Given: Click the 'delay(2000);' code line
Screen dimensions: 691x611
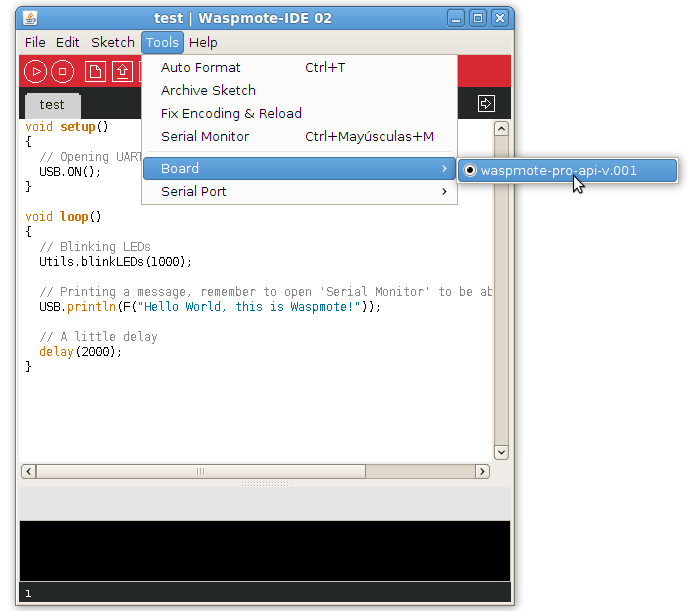Looking at the screenshot, I should point(80,352).
